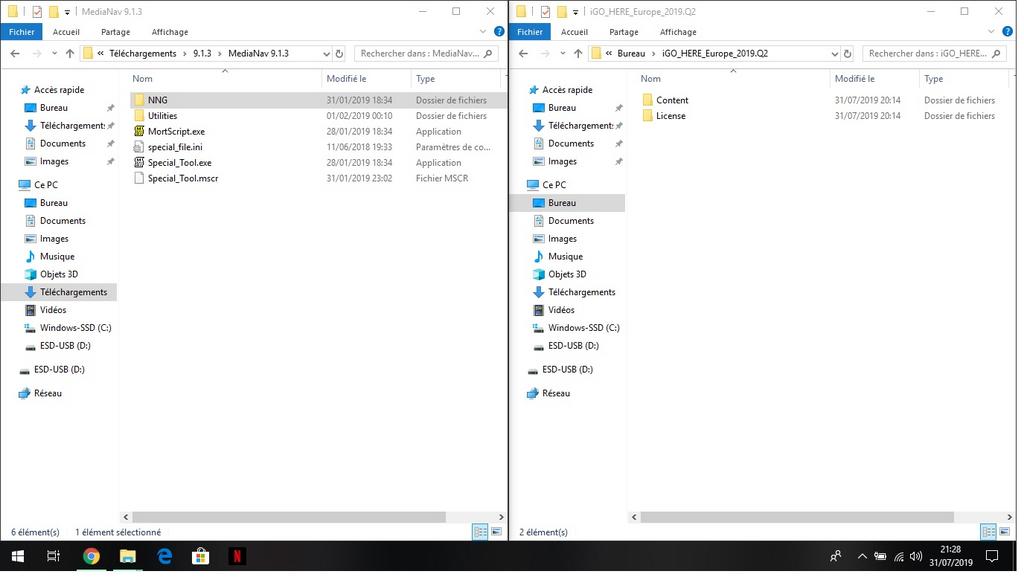
Task: Open the License folder in iGO window
Action: pos(671,116)
